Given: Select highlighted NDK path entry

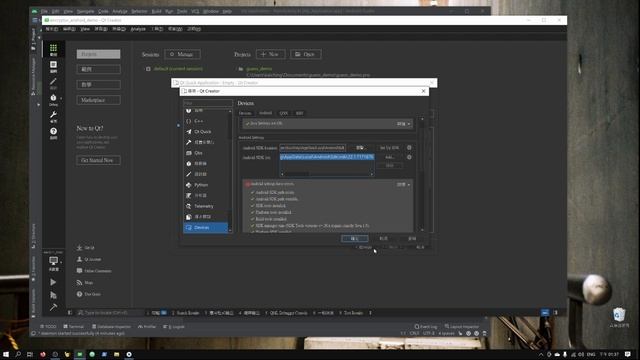Looking at the screenshot, I should point(327,157).
